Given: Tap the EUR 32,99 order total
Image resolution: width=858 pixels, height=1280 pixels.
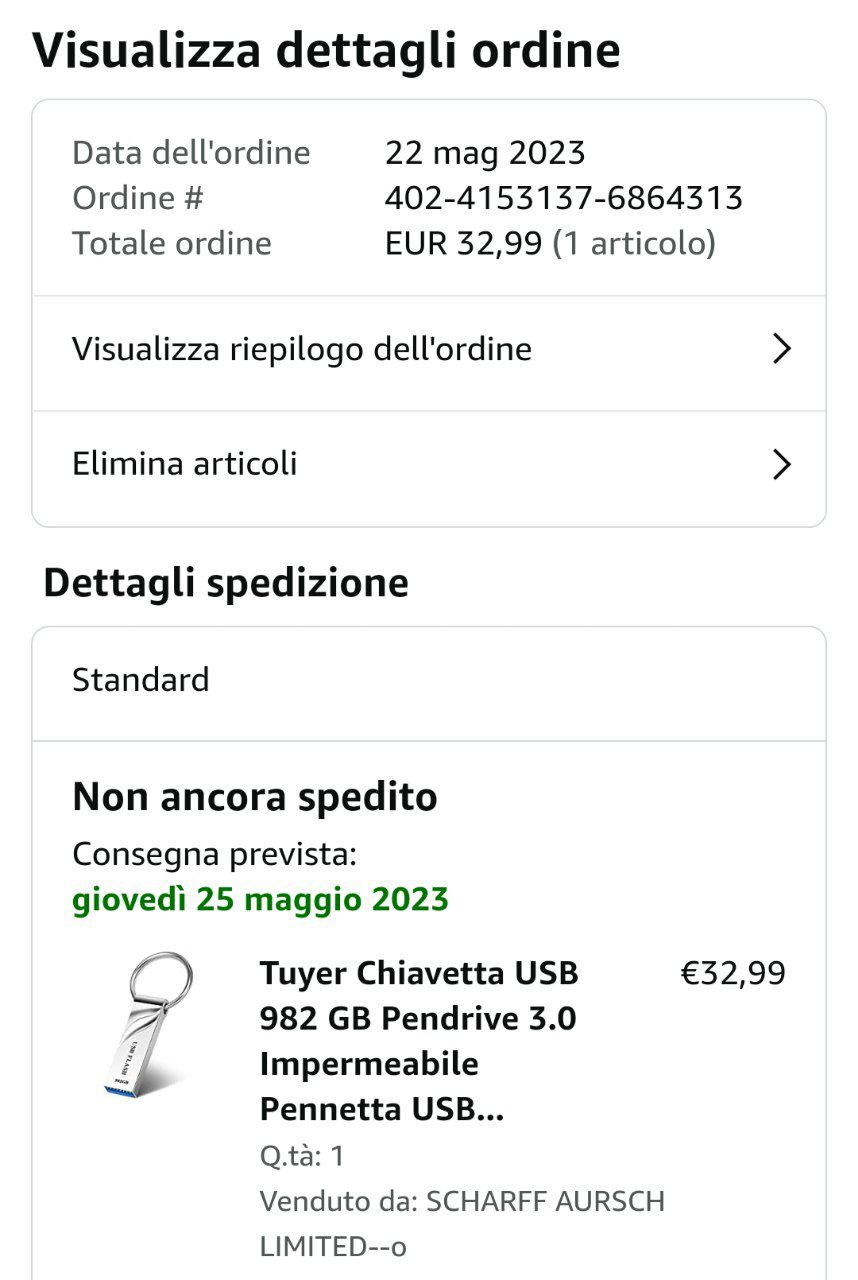Looking at the screenshot, I should click(463, 243).
